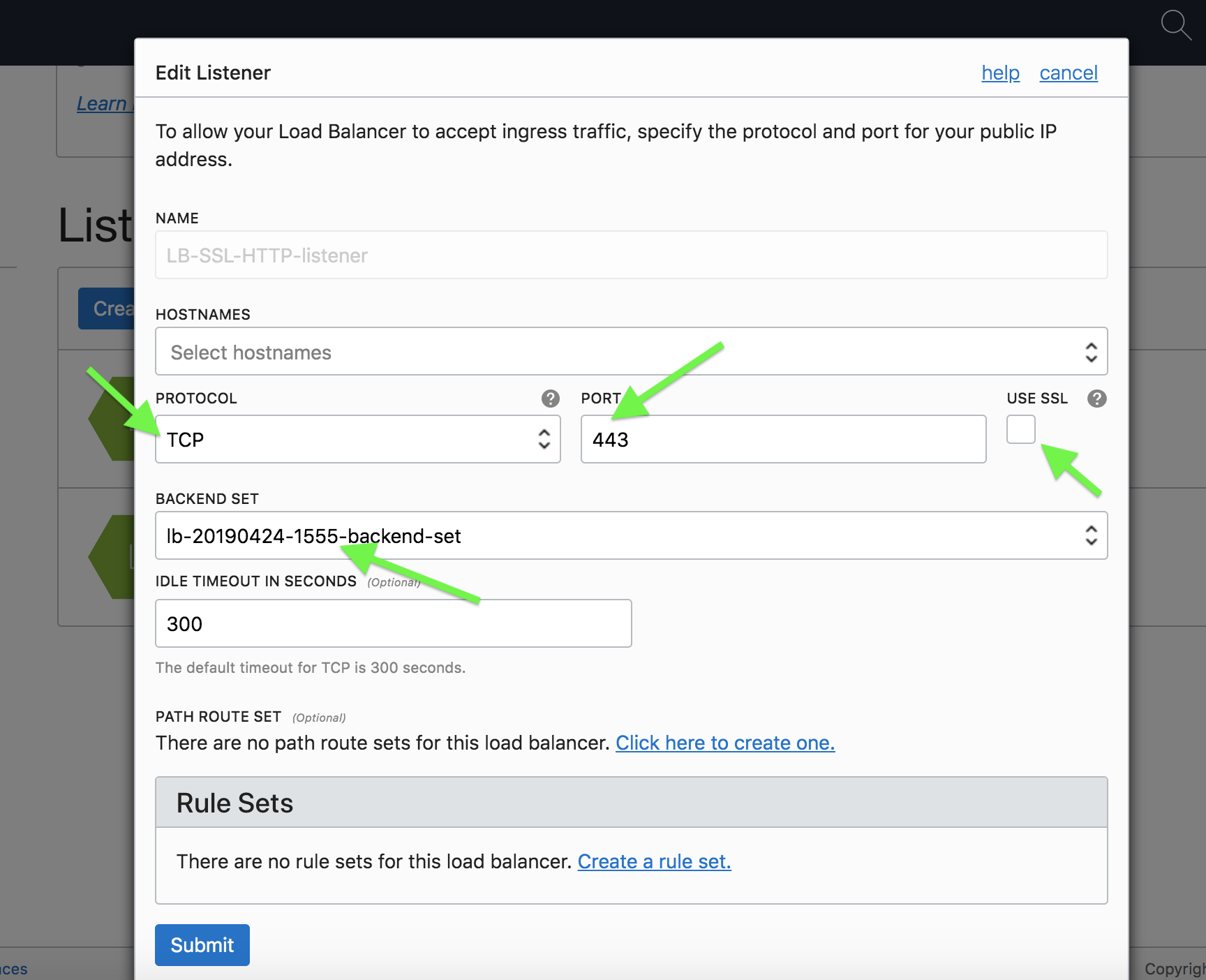Click the Rule Sets section header
This screenshot has width=1206, height=980.
pyautogui.click(x=631, y=803)
